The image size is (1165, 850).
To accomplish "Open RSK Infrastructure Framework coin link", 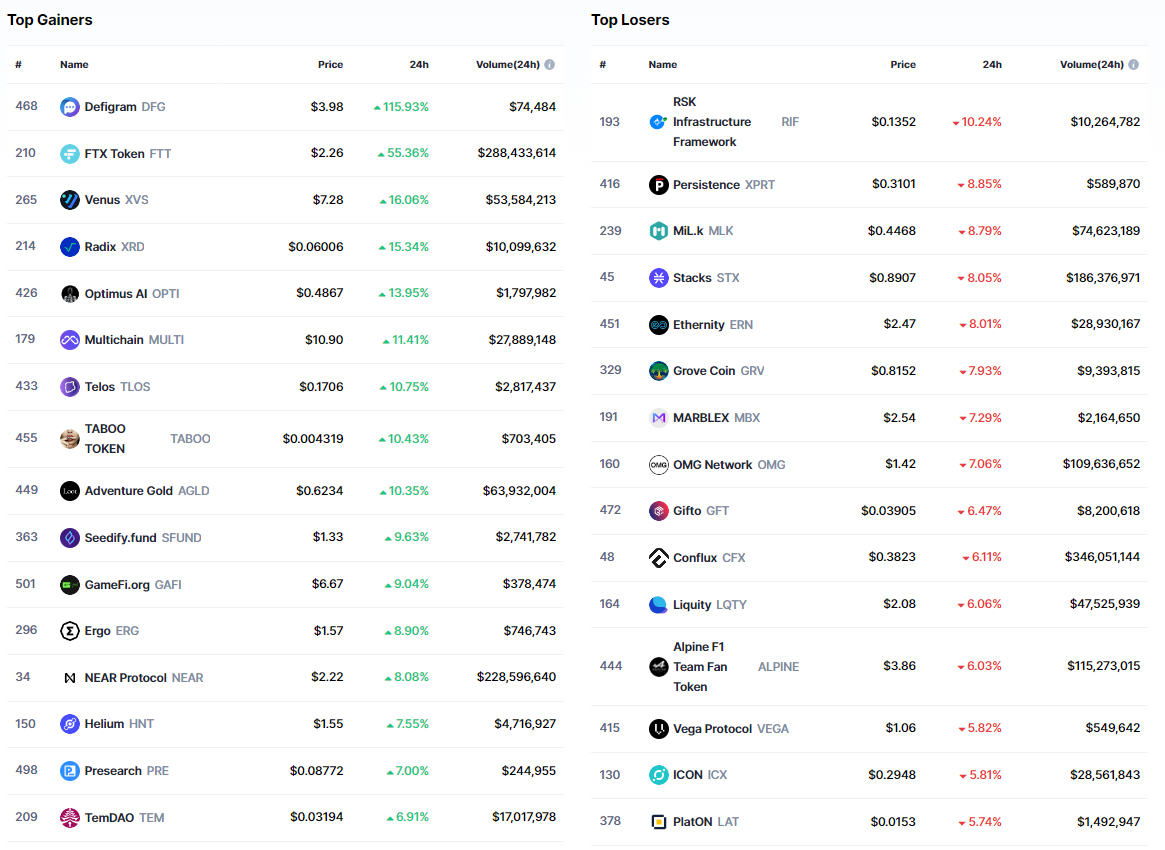I will [711, 122].
